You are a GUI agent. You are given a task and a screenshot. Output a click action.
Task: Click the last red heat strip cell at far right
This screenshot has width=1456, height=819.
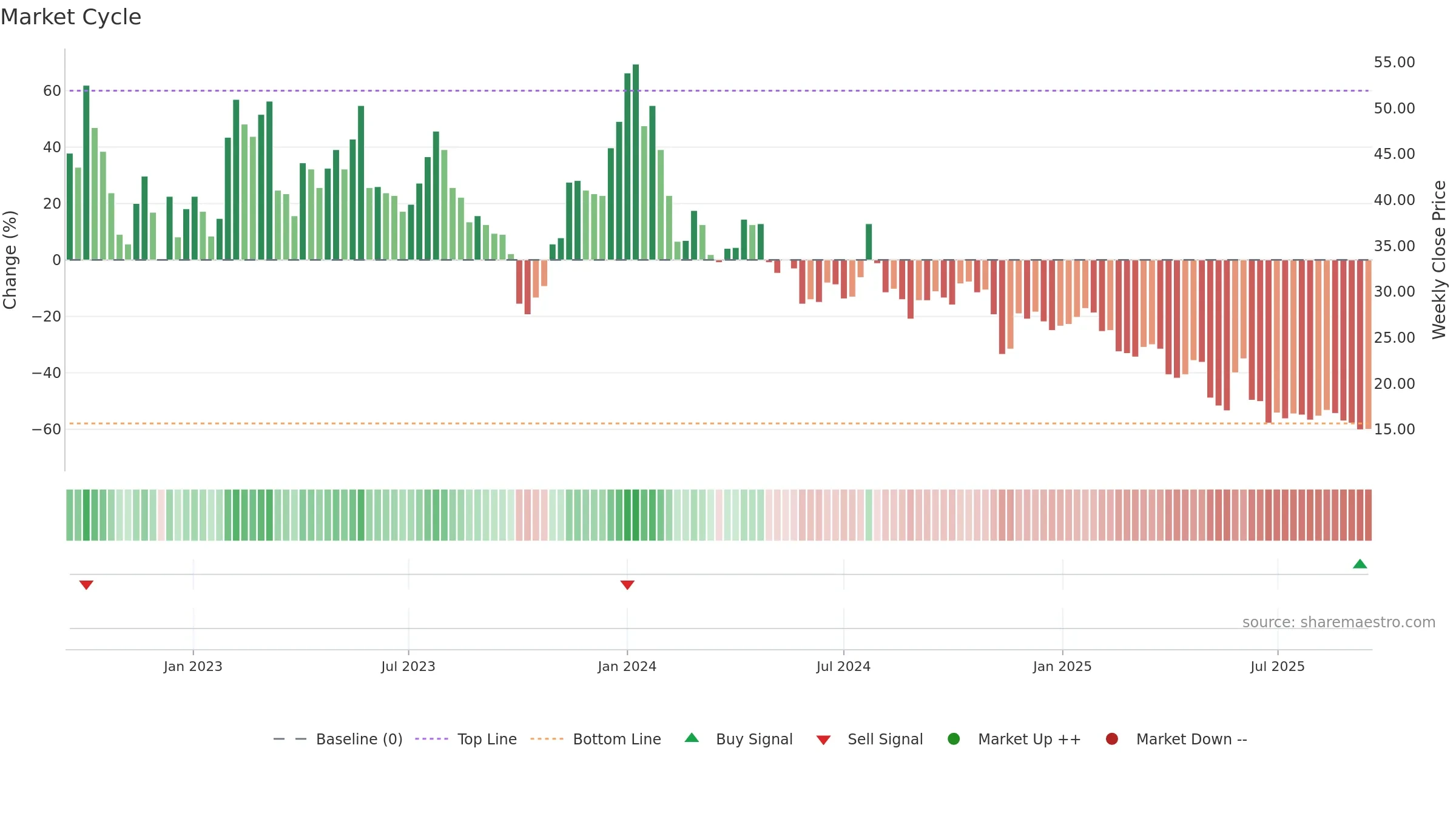pyautogui.click(x=1368, y=515)
